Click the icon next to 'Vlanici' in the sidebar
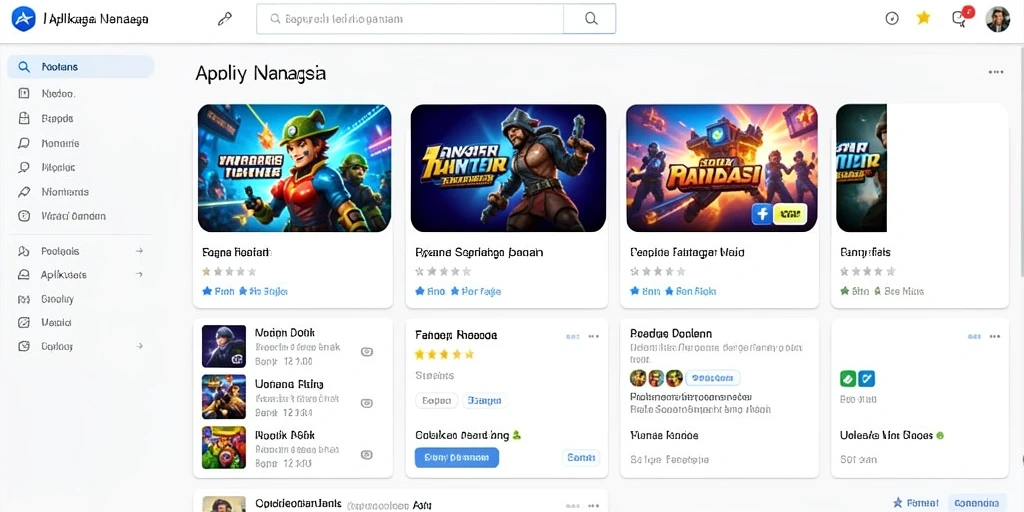 coord(24,323)
